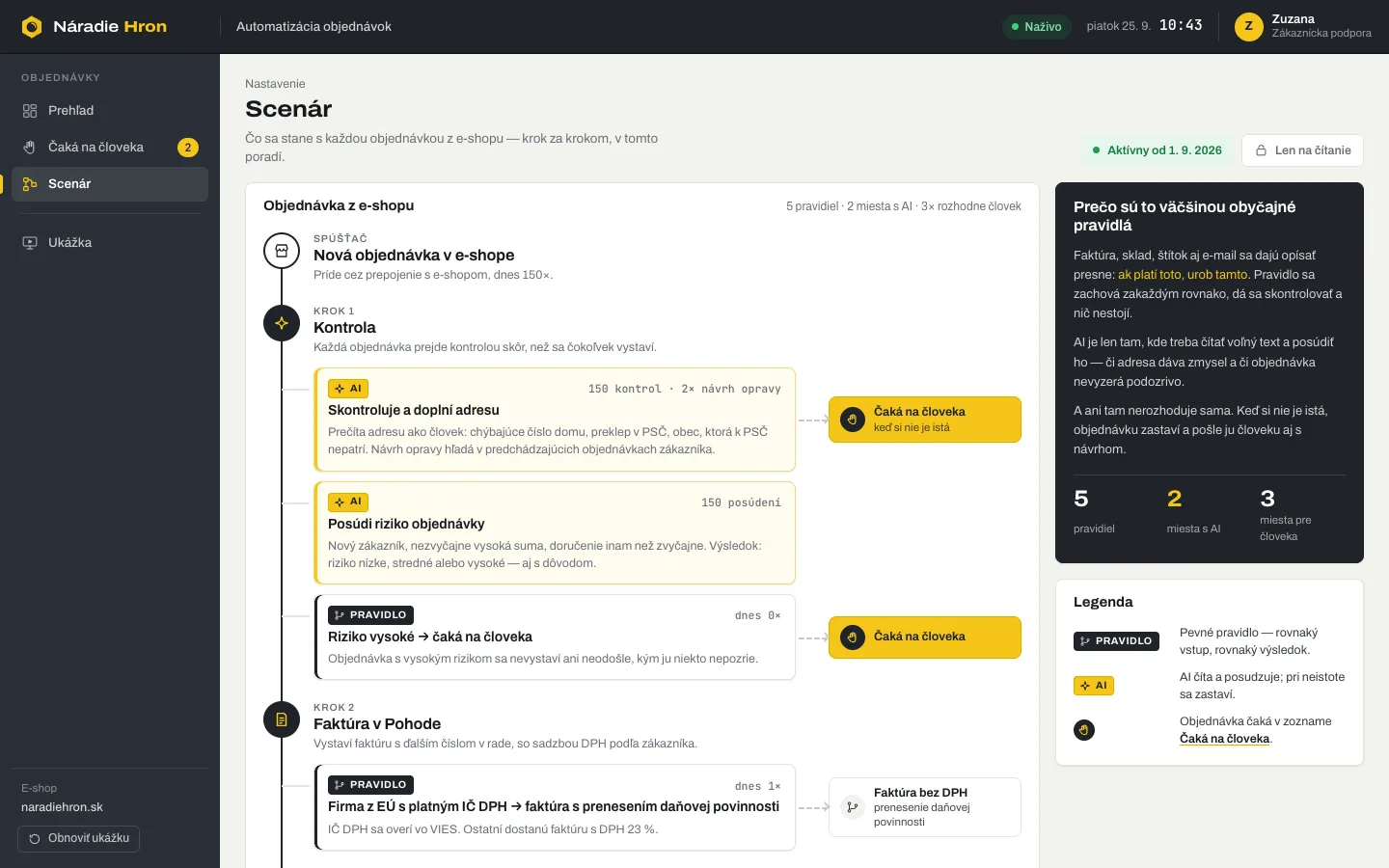Click the PRAVIDLO tag in Legenda
Image resolution: width=1389 pixels, height=868 pixels.
point(1116,641)
